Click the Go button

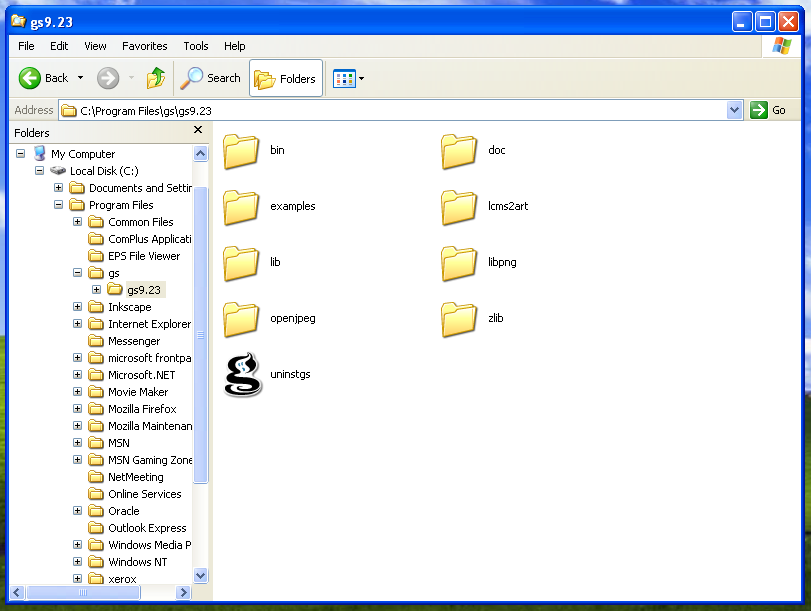(768, 110)
